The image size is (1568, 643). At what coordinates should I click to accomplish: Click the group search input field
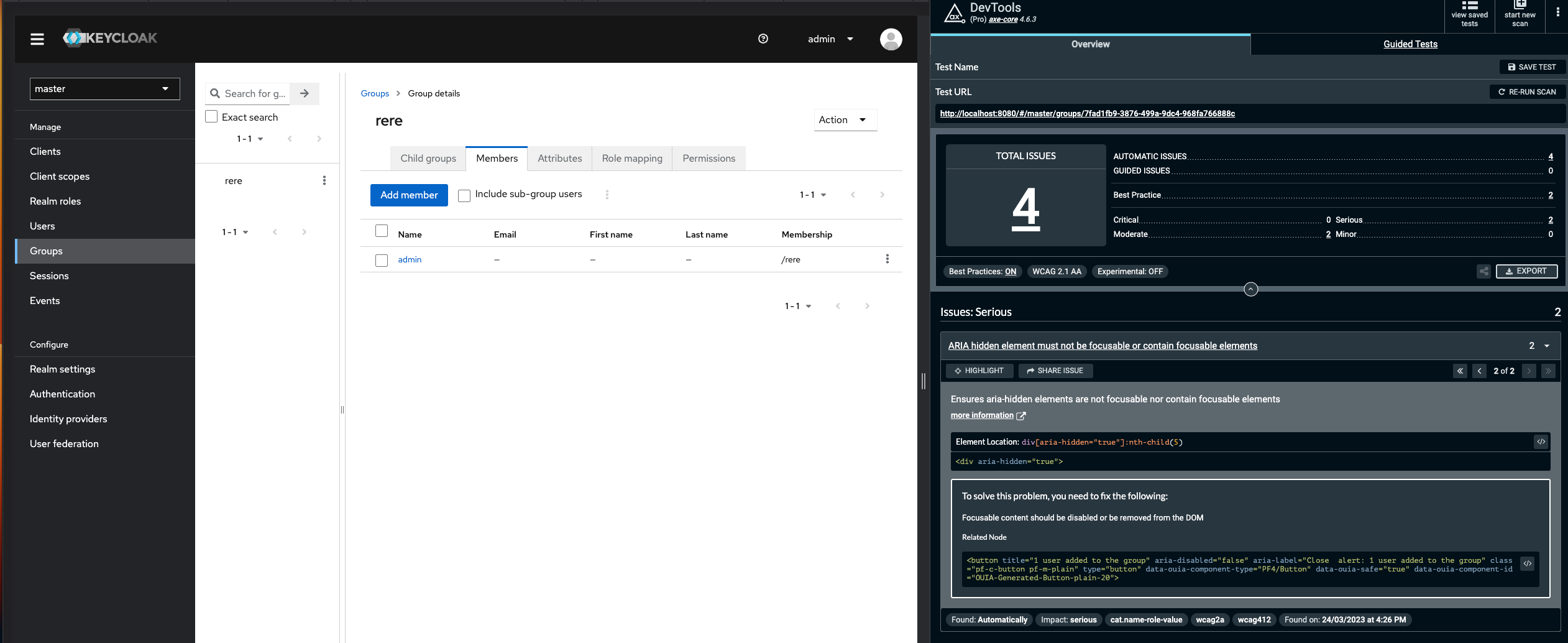255,93
